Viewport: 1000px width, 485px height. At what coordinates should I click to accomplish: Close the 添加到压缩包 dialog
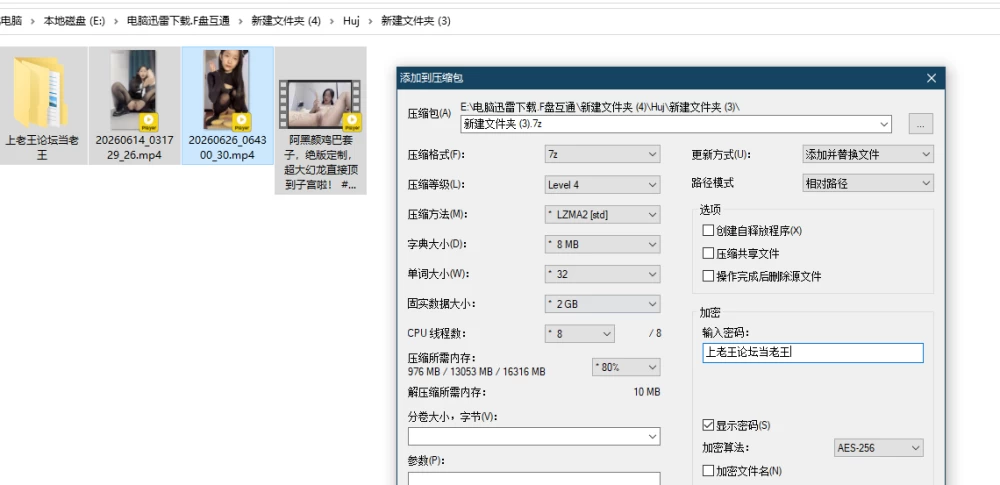tap(931, 78)
